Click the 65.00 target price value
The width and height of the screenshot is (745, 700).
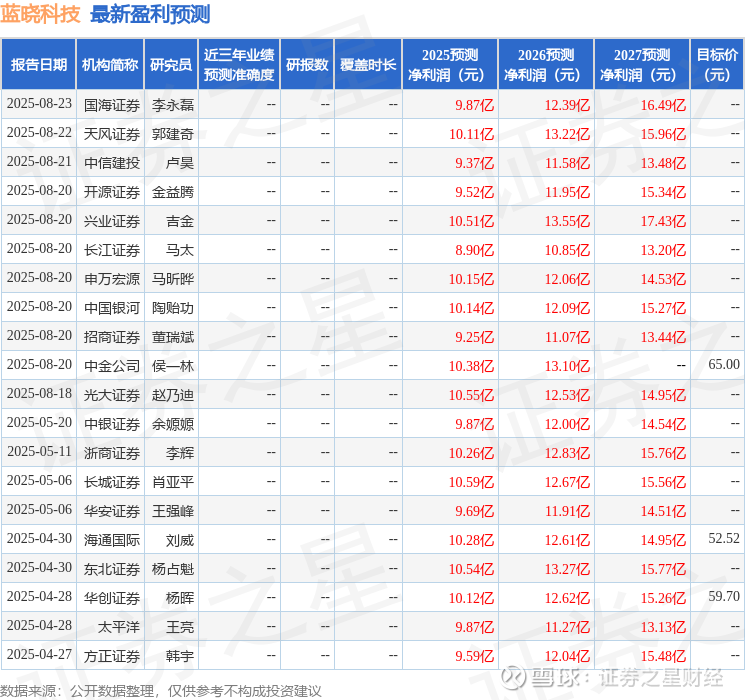point(724,364)
